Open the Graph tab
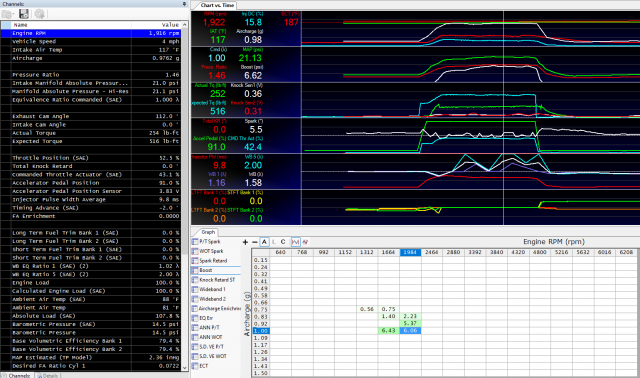Image resolution: width=640 pixels, height=378 pixels. [x=208, y=232]
